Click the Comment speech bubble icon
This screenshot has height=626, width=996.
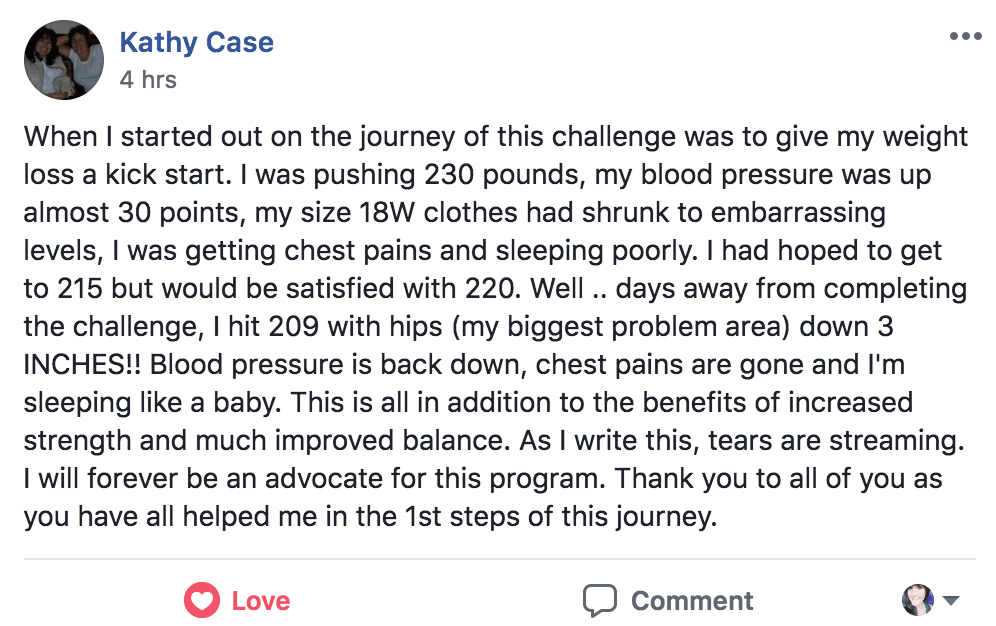pyautogui.click(x=600, y=600)
